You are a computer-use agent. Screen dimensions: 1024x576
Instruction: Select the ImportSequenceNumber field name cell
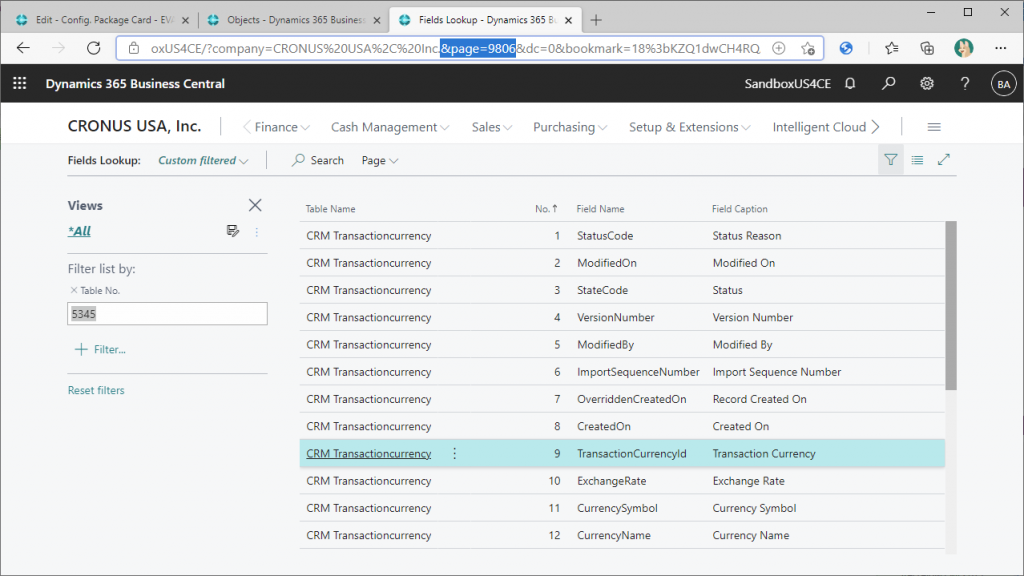pyautogui.click(x=638, y=372)
